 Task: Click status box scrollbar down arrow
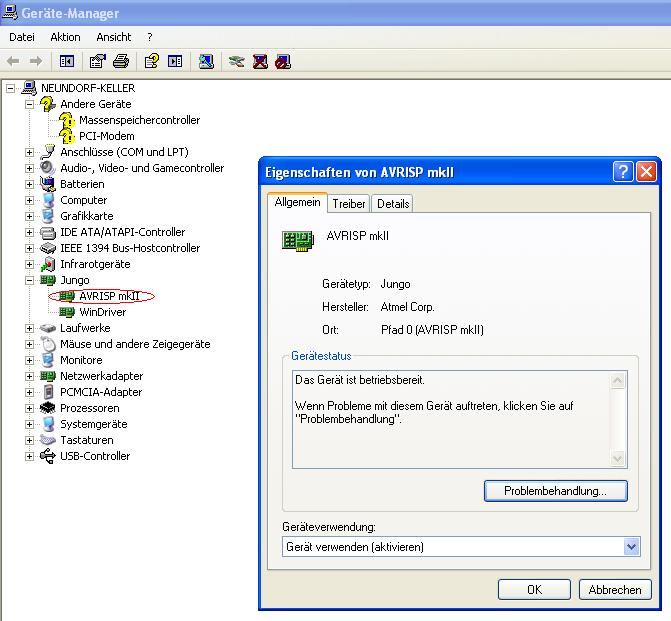pos(618,458)
